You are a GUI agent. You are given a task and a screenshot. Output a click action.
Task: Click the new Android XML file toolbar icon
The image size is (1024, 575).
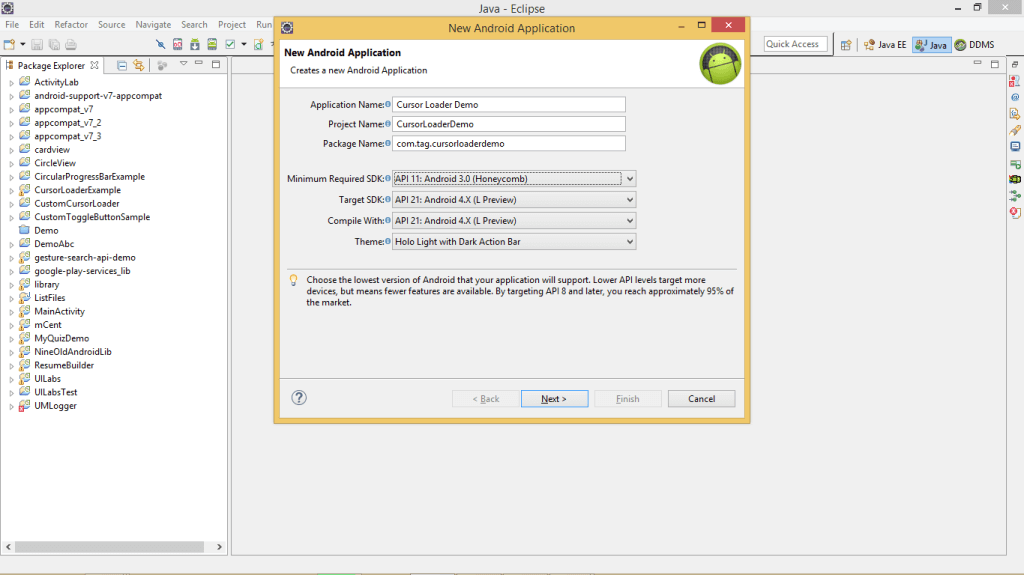259,44
